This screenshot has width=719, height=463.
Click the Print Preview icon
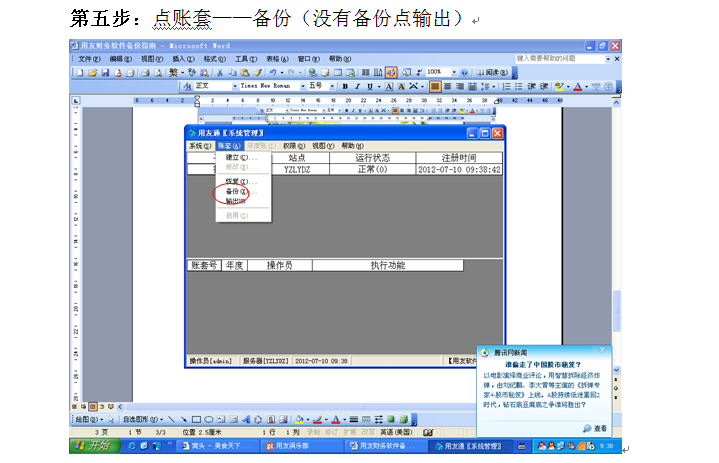point(158,72)
